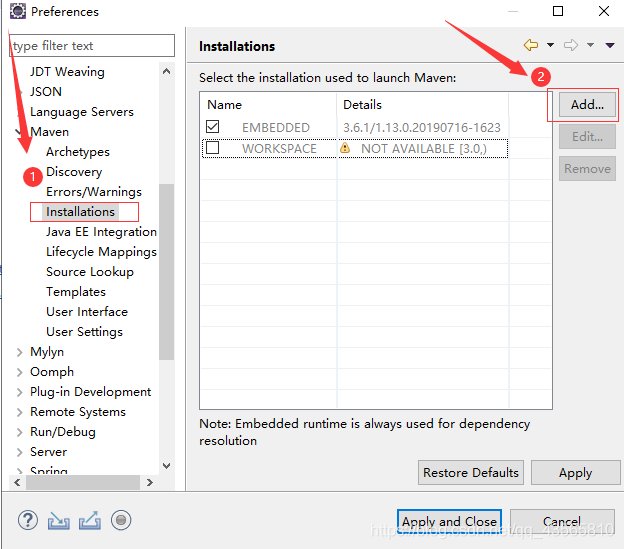
Task: Open User Interface page
Action: point(87,311)
